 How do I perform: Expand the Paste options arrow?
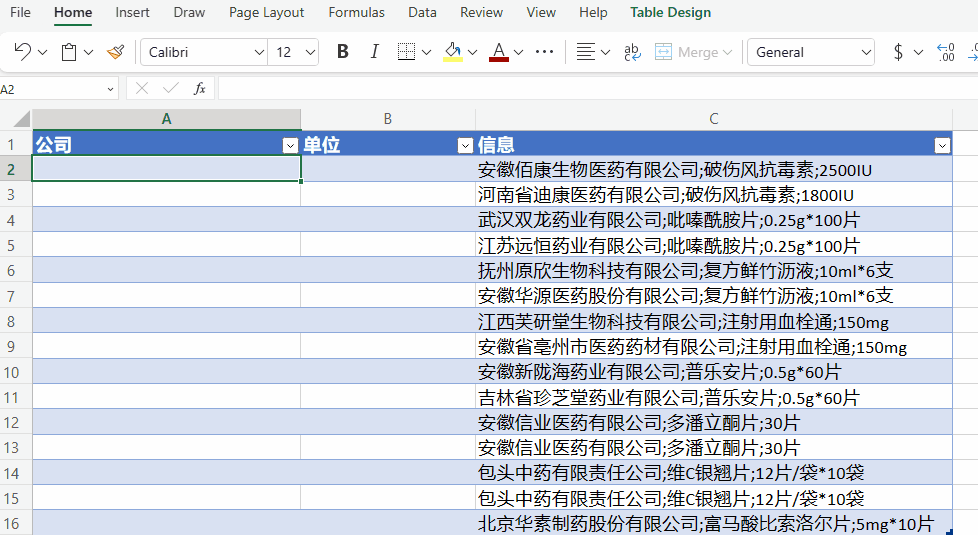tap(89, 52)
